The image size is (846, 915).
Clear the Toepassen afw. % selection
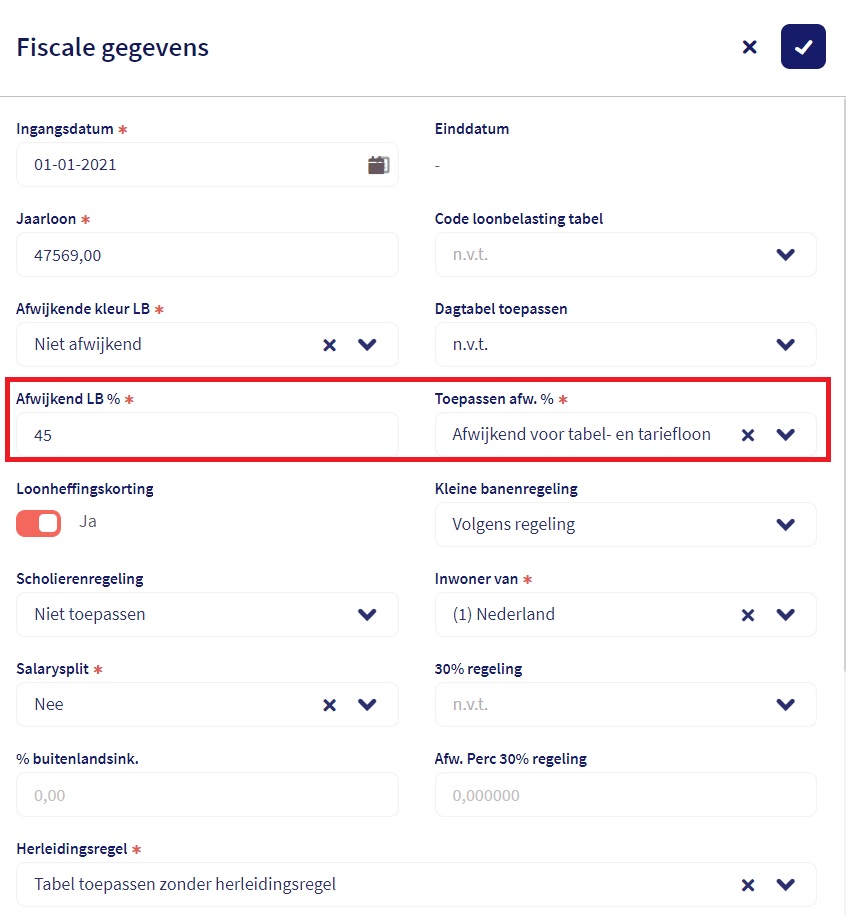(748, 435)
